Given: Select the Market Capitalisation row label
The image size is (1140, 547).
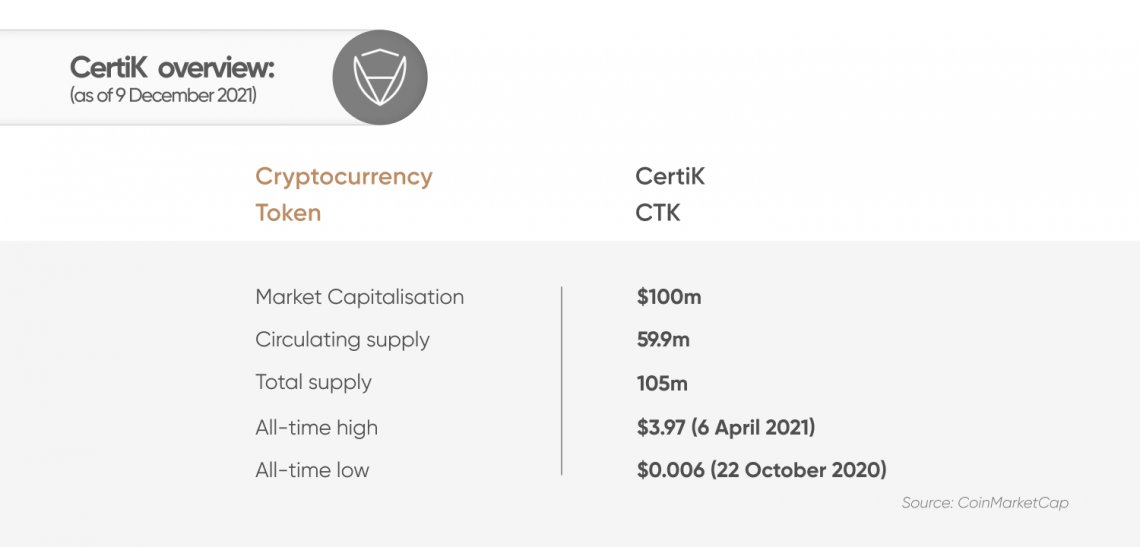Looking at the screenshot, I should pyautogui.click(x=359, y=298).
